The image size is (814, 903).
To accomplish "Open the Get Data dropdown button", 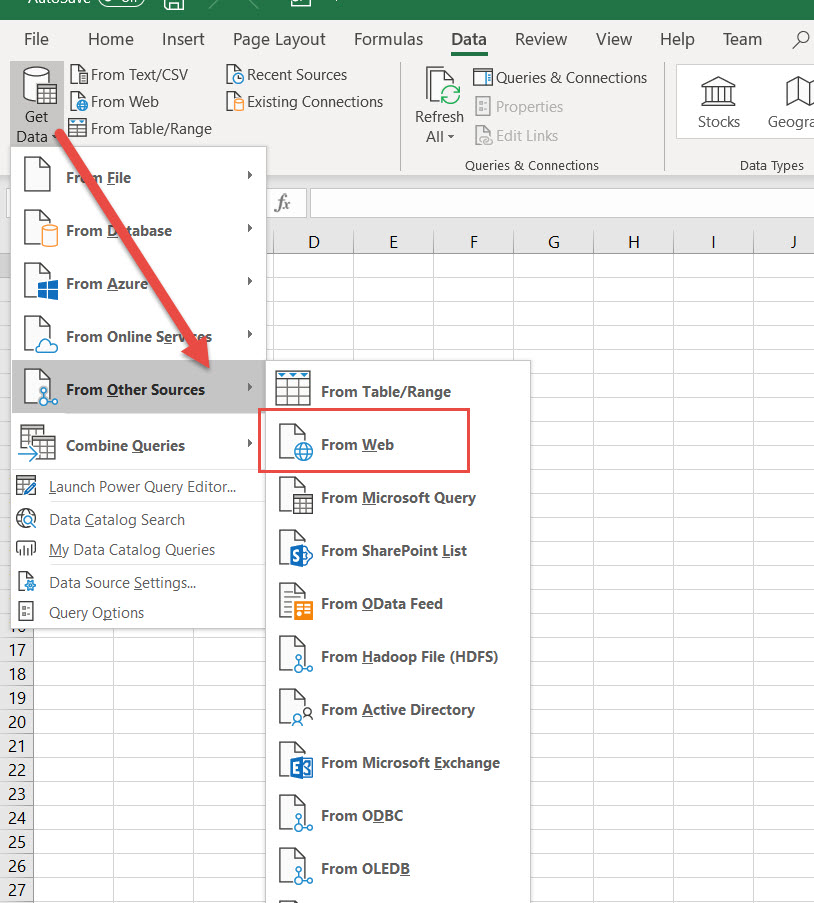I will (36, 104).
